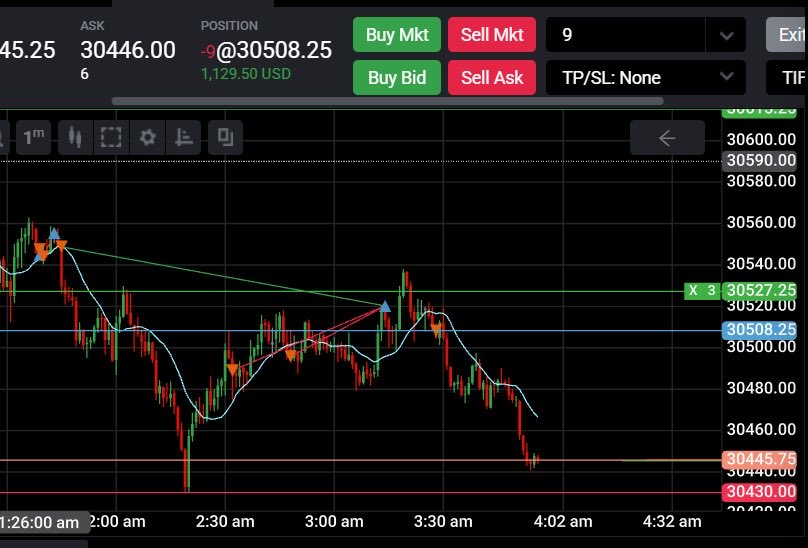Viewport: 808px width, 548px height.
Task: Click the 4:32 am time axis label
Action: tap(672, 522)
